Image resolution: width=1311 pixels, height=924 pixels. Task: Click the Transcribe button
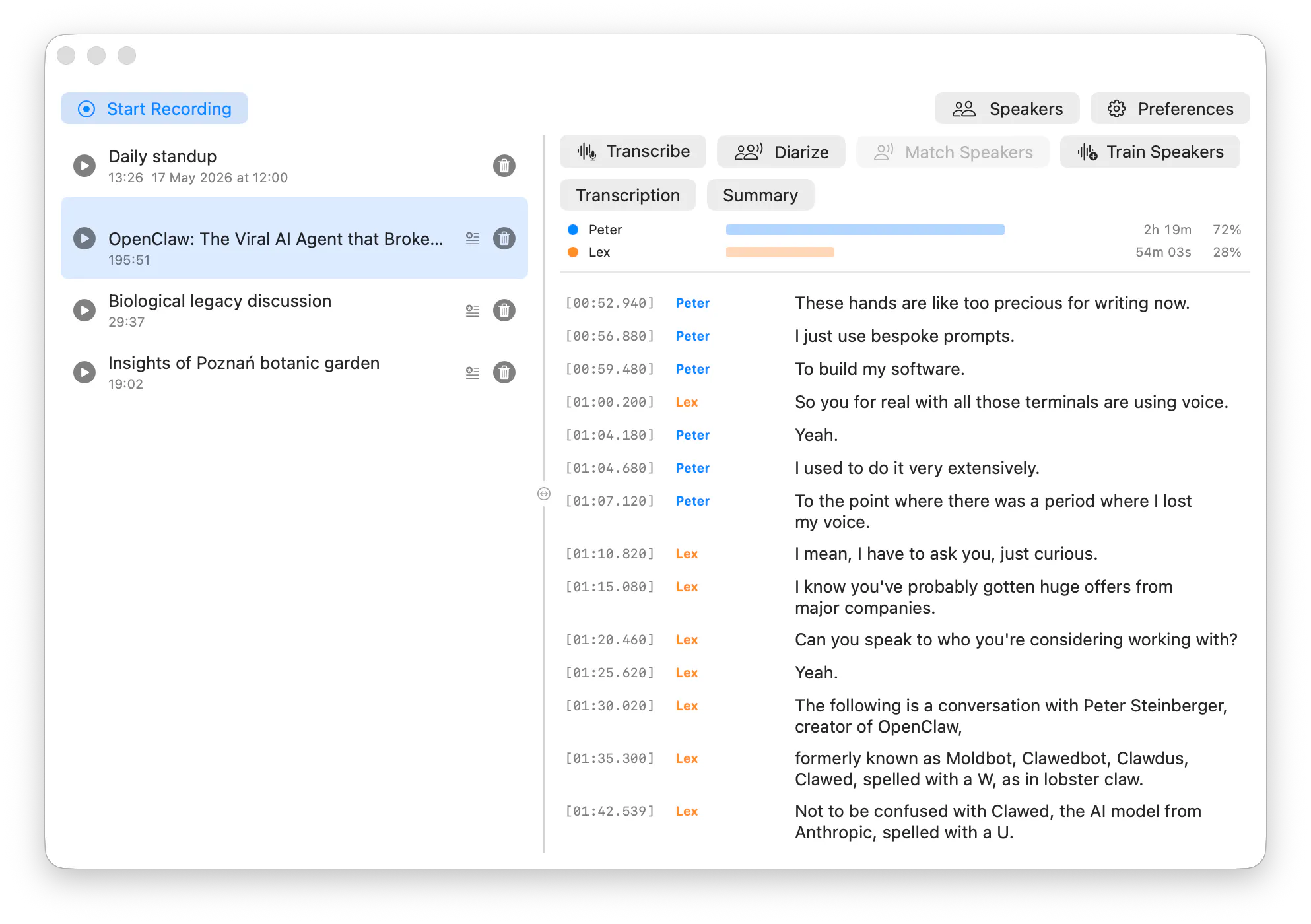[633, 152]
